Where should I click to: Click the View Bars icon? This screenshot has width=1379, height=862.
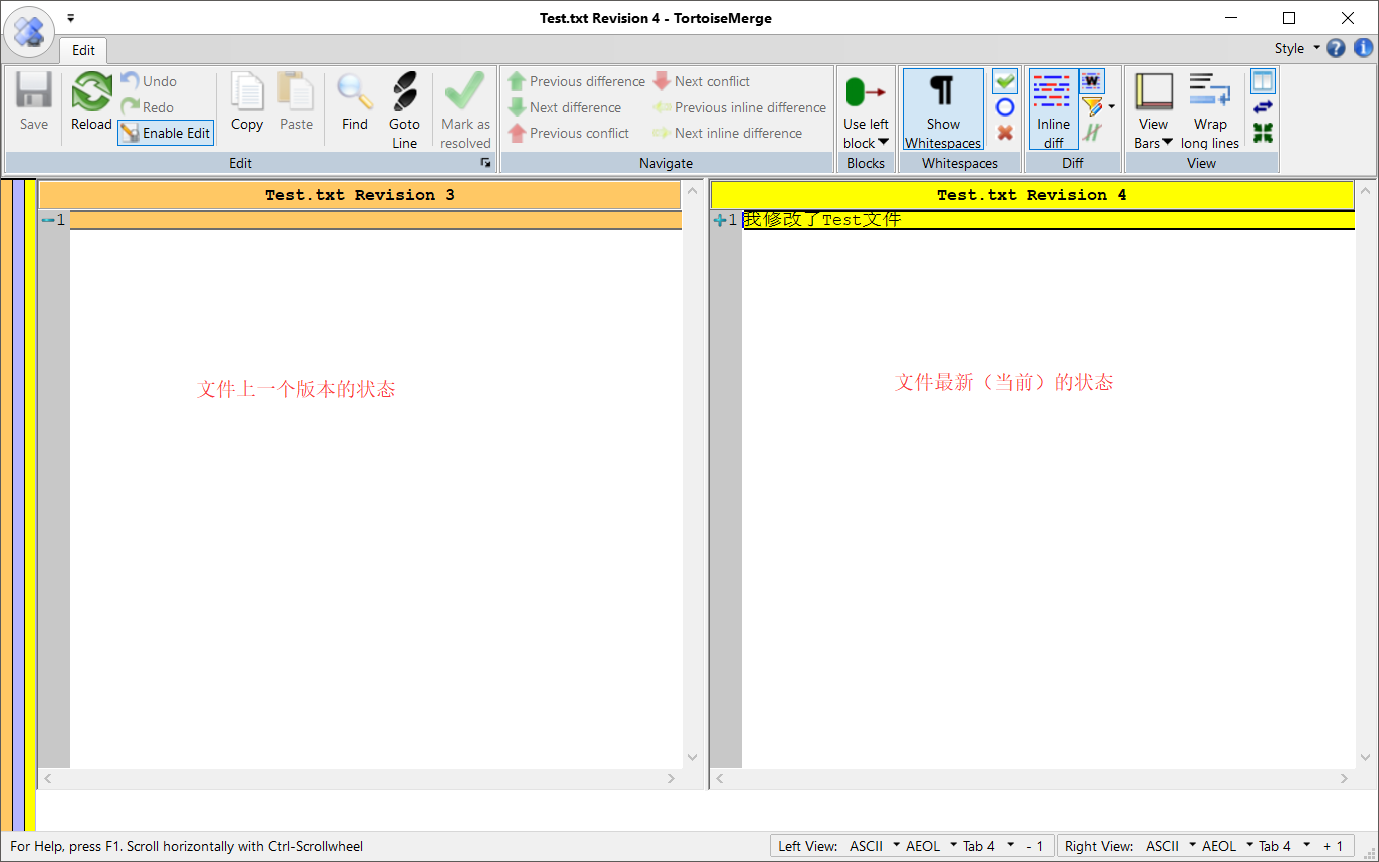point(1154,92)
